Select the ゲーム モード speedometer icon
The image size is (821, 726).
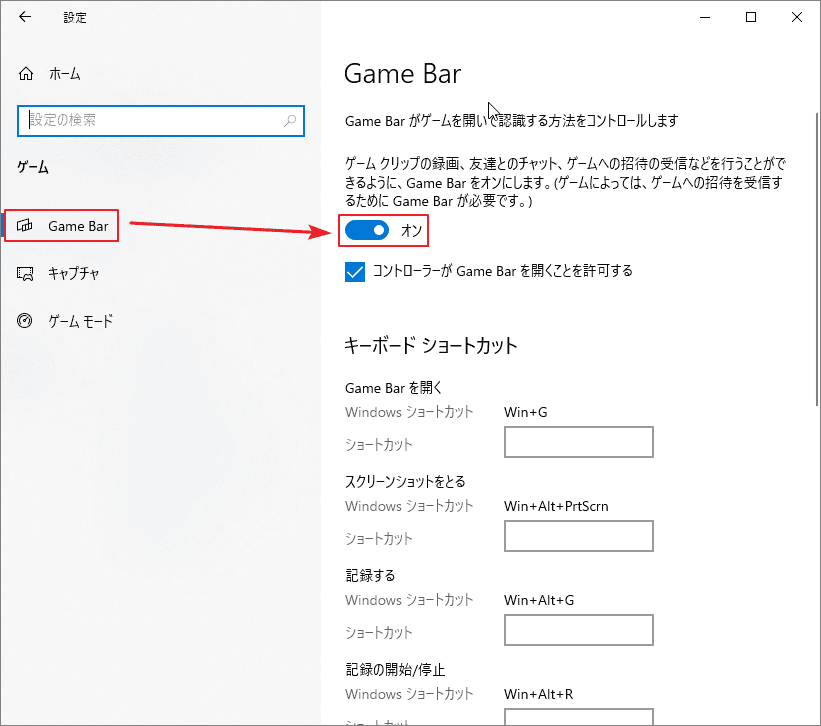point(24,321)
